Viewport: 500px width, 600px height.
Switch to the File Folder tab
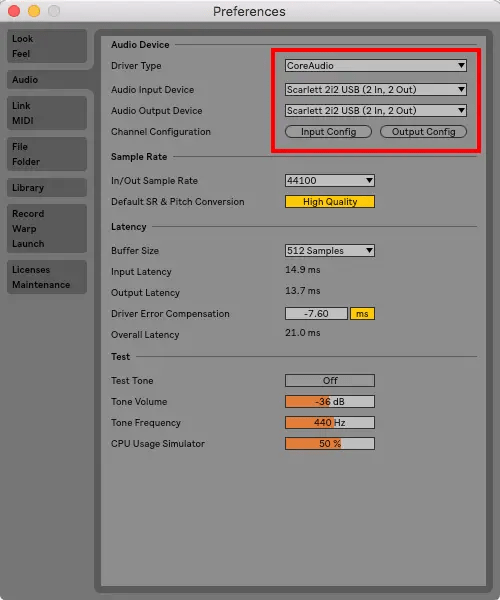(x=47, y=154)
